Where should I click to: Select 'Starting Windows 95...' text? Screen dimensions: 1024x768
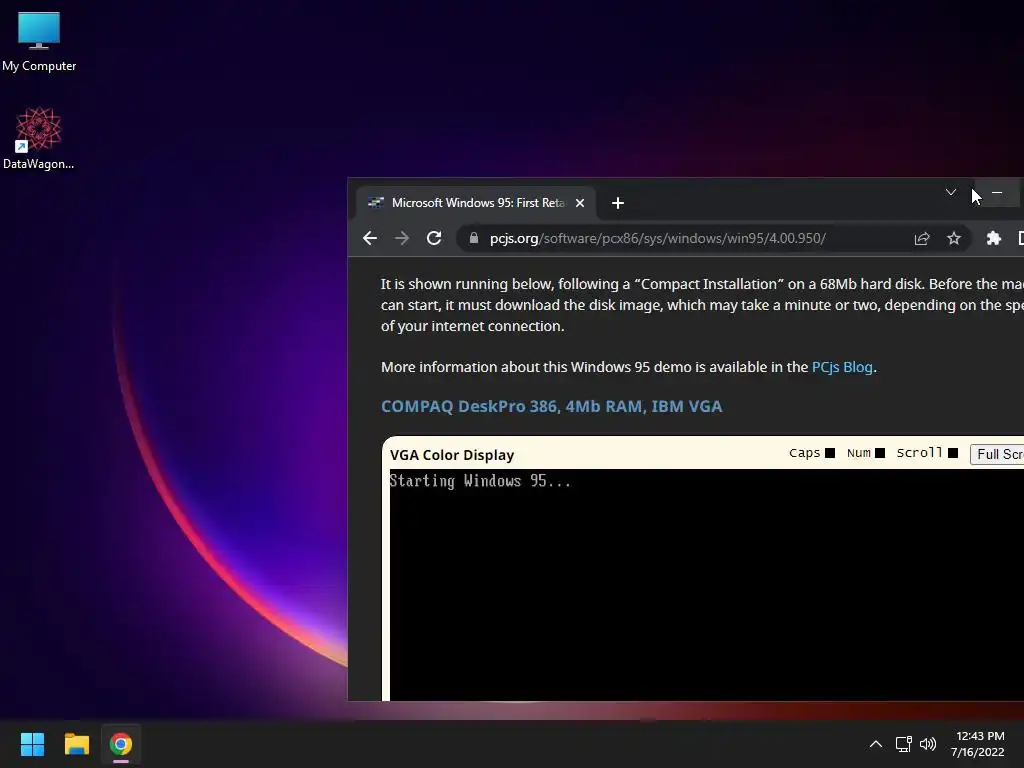pos(480,481)
